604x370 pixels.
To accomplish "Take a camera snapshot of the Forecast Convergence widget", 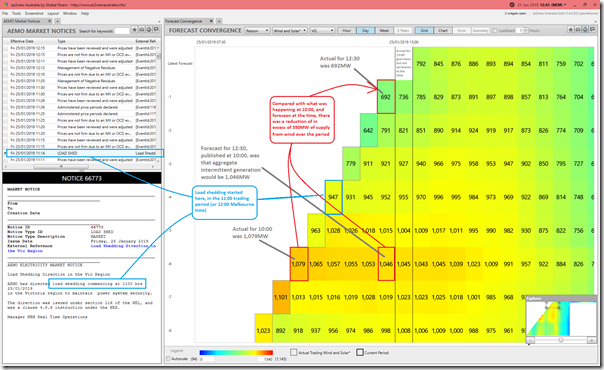I will click(x=578, y=30).
